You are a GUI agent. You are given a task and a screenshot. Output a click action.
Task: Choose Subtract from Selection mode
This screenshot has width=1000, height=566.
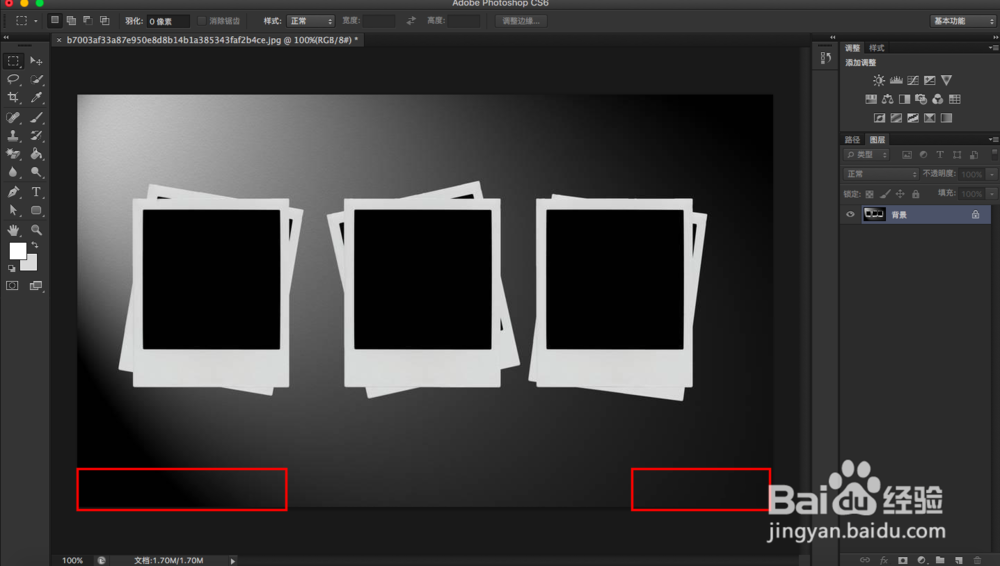click(88, 20)
